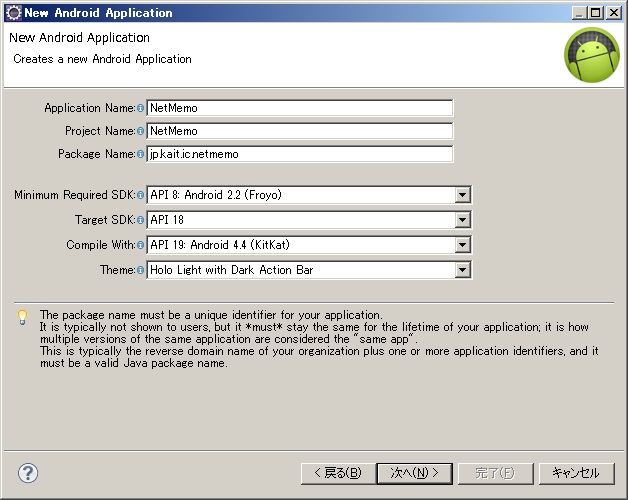The height and width of the screenshot is (500, 628).
Task: Open the Minimum Required SDK dropdown
Action: [462, 195]
